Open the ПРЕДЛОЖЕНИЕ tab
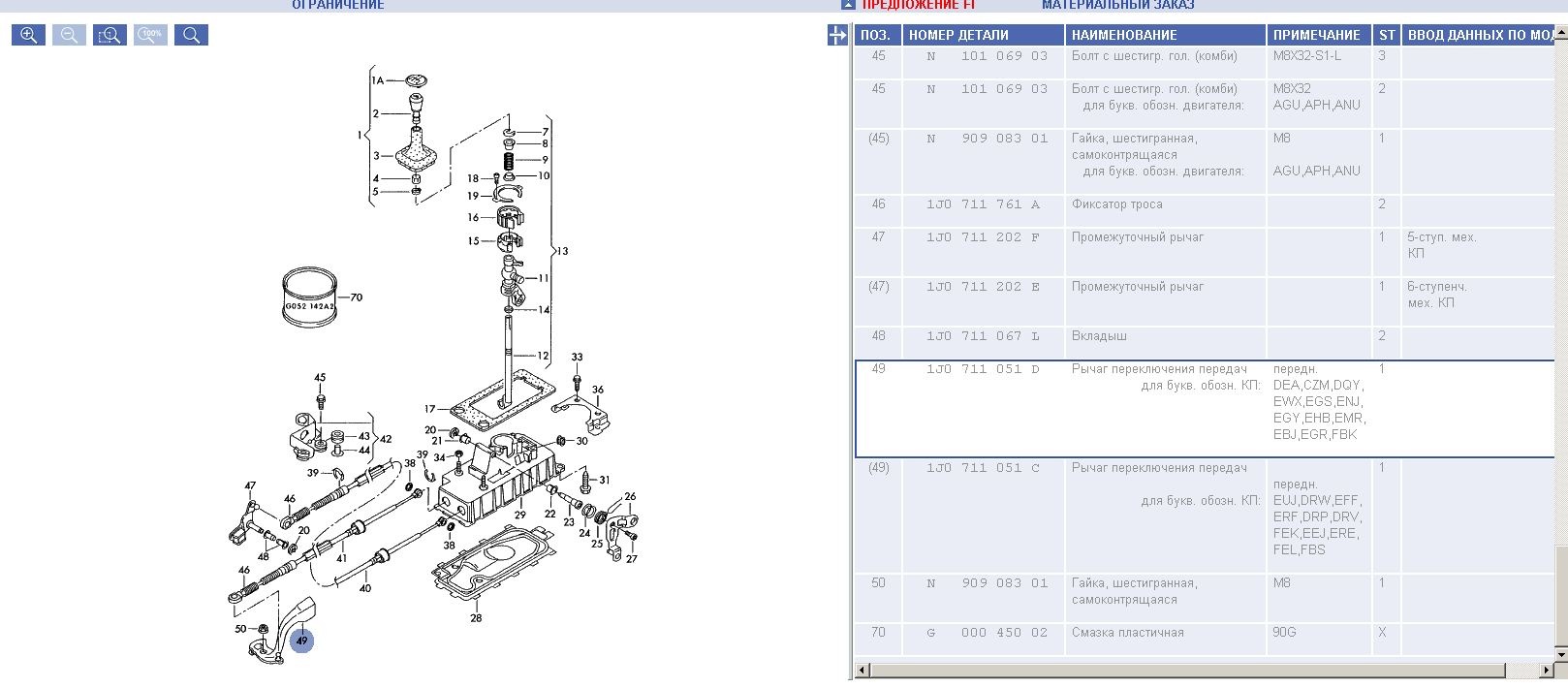This screenshot has height=688, width=1568. [918, 5]
